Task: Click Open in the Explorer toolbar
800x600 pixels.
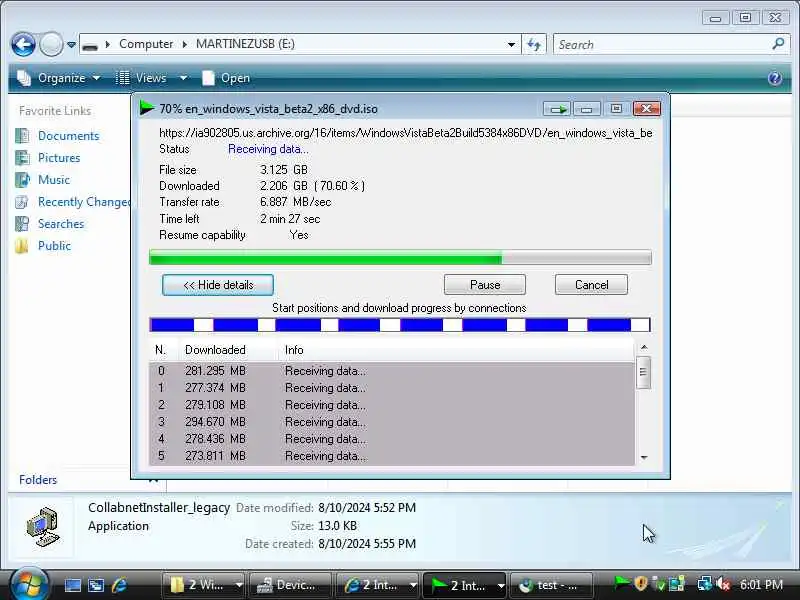Action: pyautogui.click(x=227, y=78)
